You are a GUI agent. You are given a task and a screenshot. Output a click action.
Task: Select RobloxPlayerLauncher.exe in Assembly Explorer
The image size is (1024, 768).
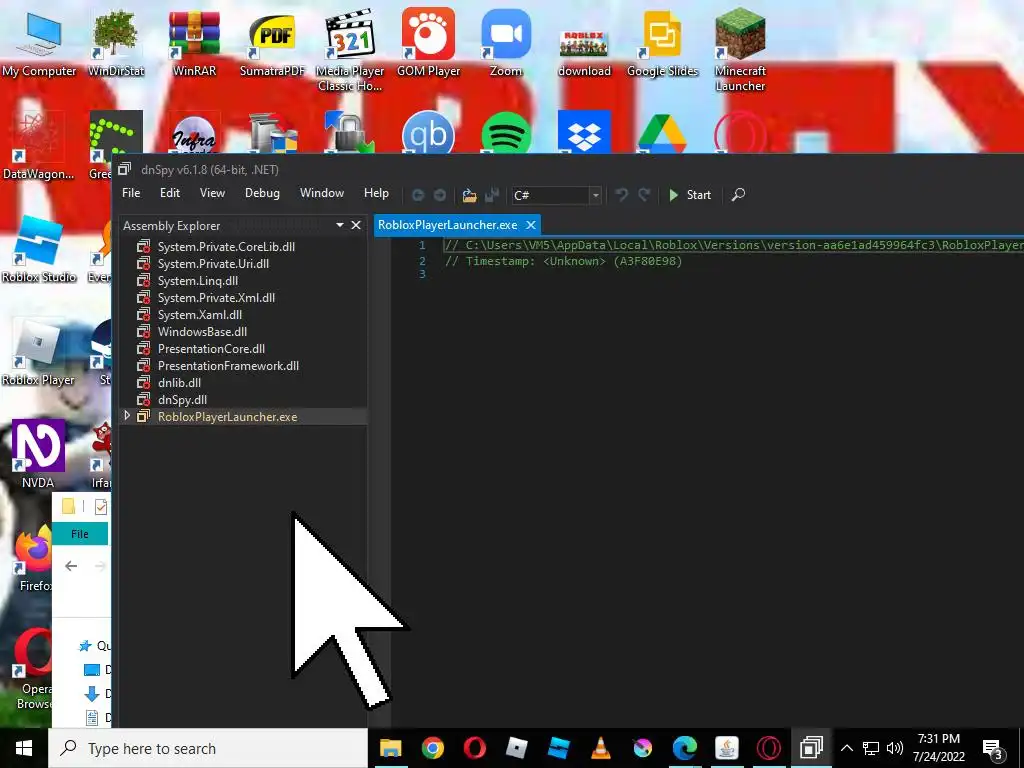[x=227, y=417]
